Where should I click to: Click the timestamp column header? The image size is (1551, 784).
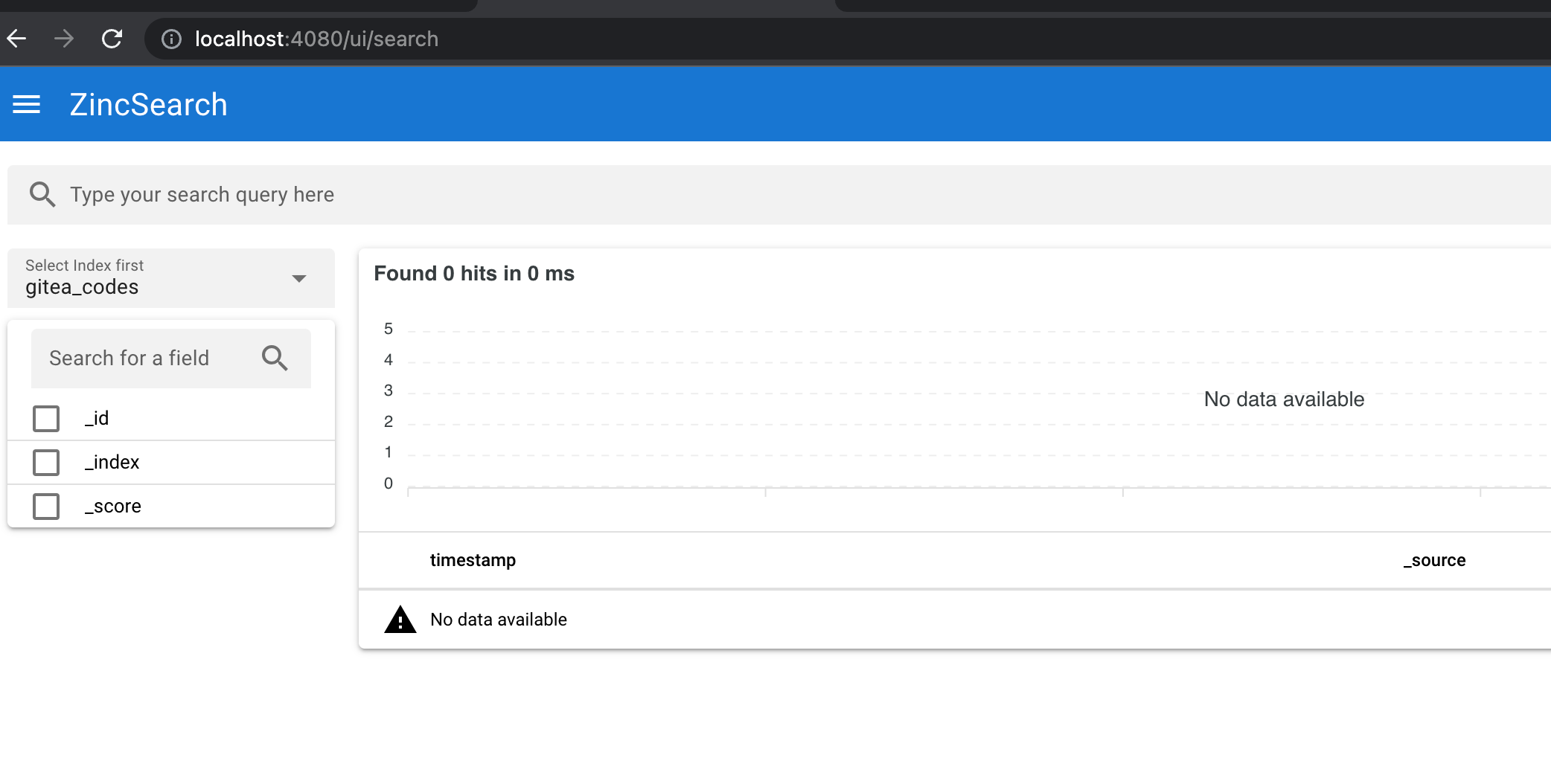pos(473,559)
